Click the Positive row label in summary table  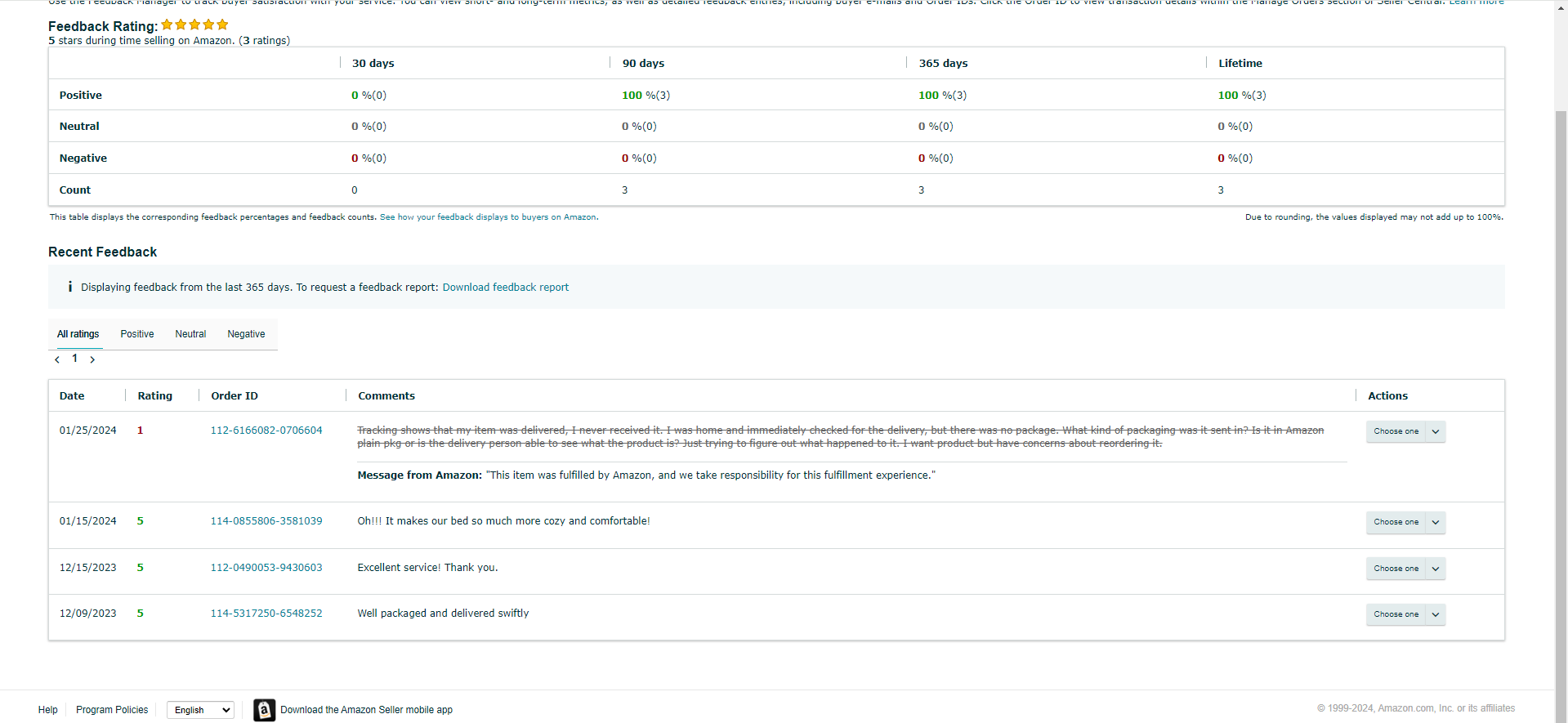[x=81, y=96]
